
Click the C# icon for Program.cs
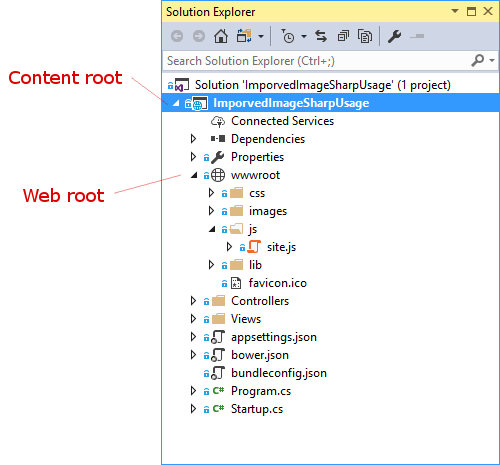pos(218,390)
